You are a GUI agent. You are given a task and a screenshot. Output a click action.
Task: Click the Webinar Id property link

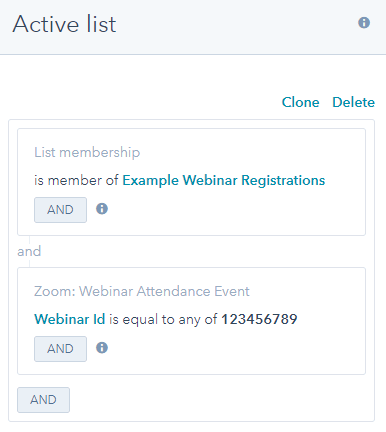click(70, 319)
